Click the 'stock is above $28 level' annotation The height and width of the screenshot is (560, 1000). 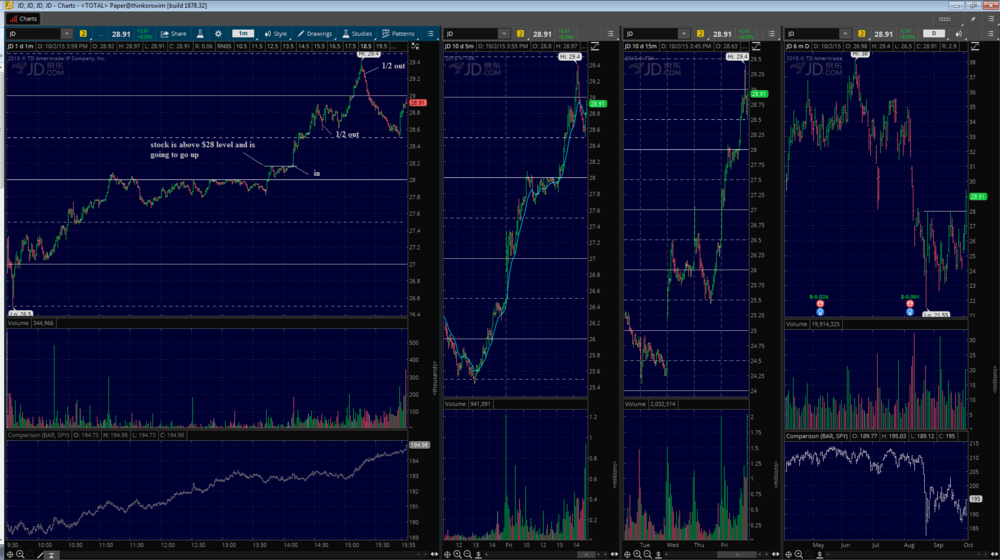(x=202, y=149)
